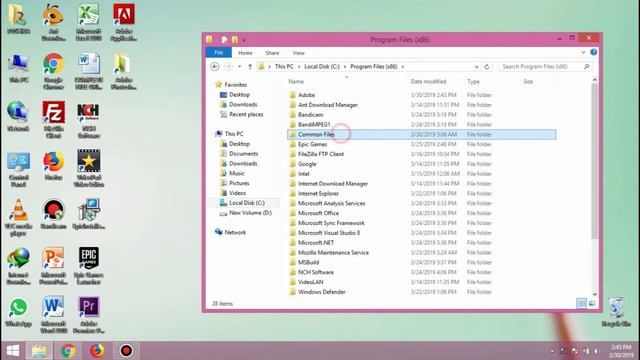Image resolution: width=640 pixels, height=360 pixels.
Task: Sort by Size column header
Action: click(528, 82)
